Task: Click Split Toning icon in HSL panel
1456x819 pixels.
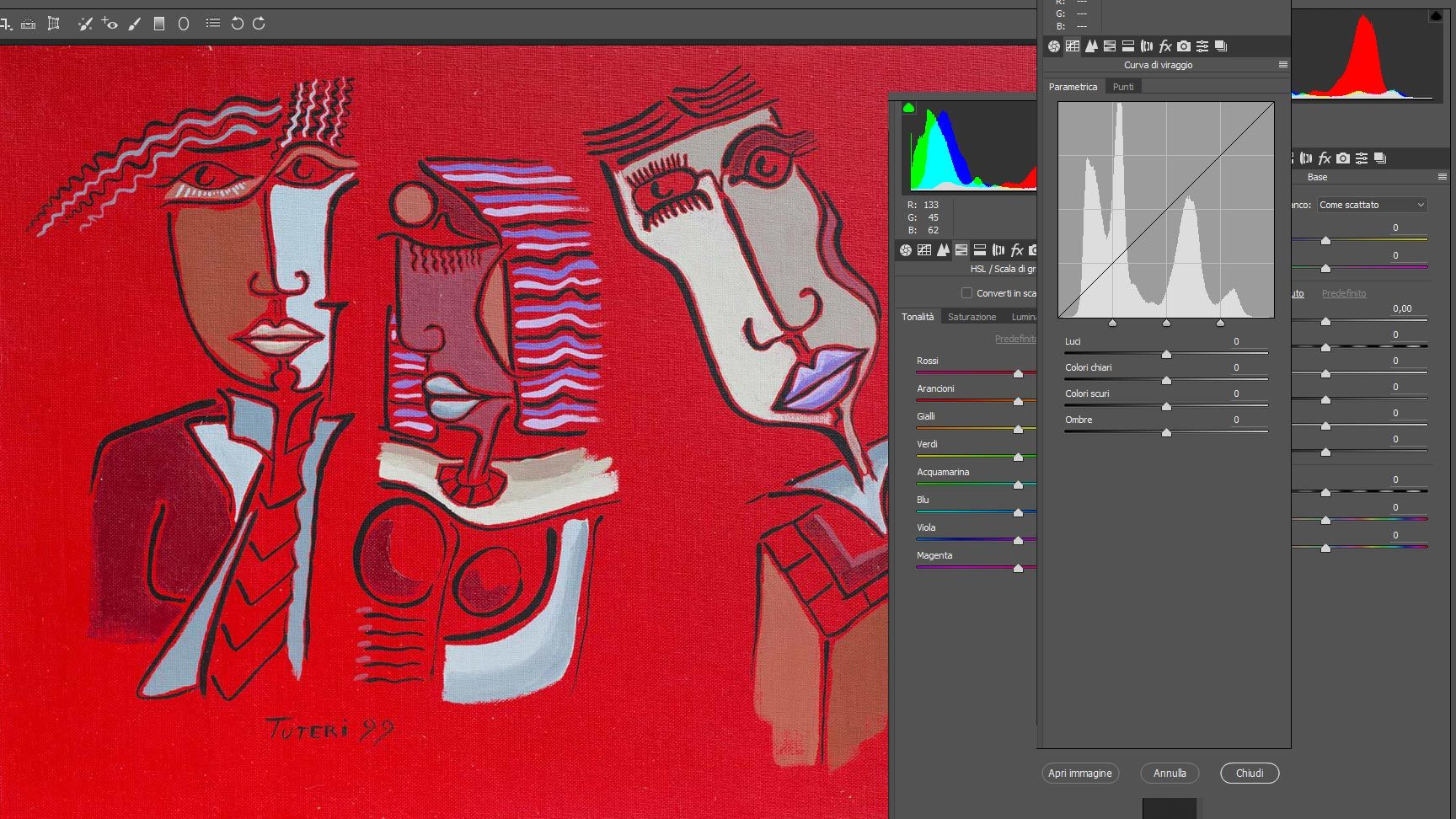Action: (980, 250)
